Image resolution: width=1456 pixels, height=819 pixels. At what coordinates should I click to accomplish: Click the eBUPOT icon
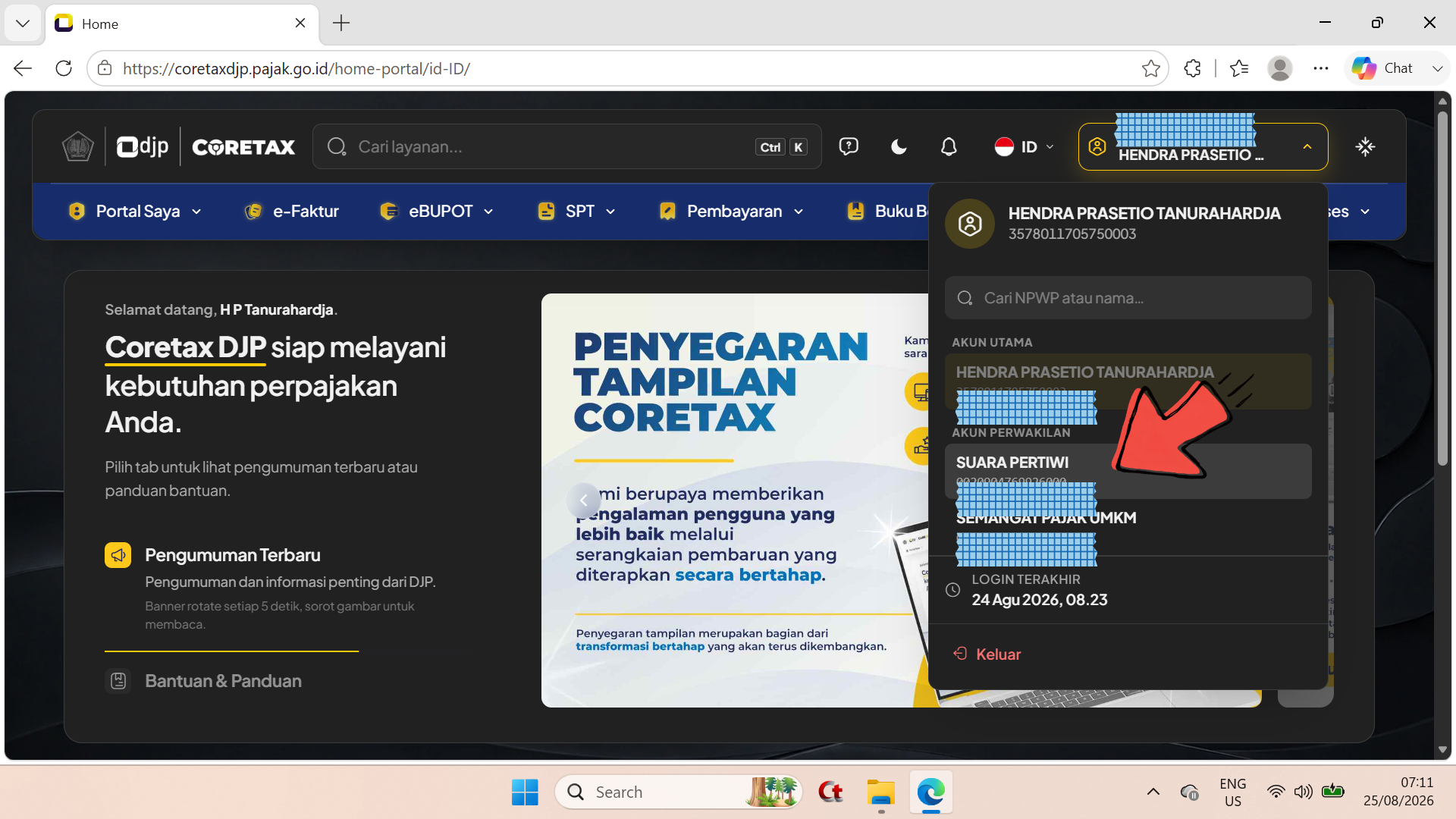[388, 212]
